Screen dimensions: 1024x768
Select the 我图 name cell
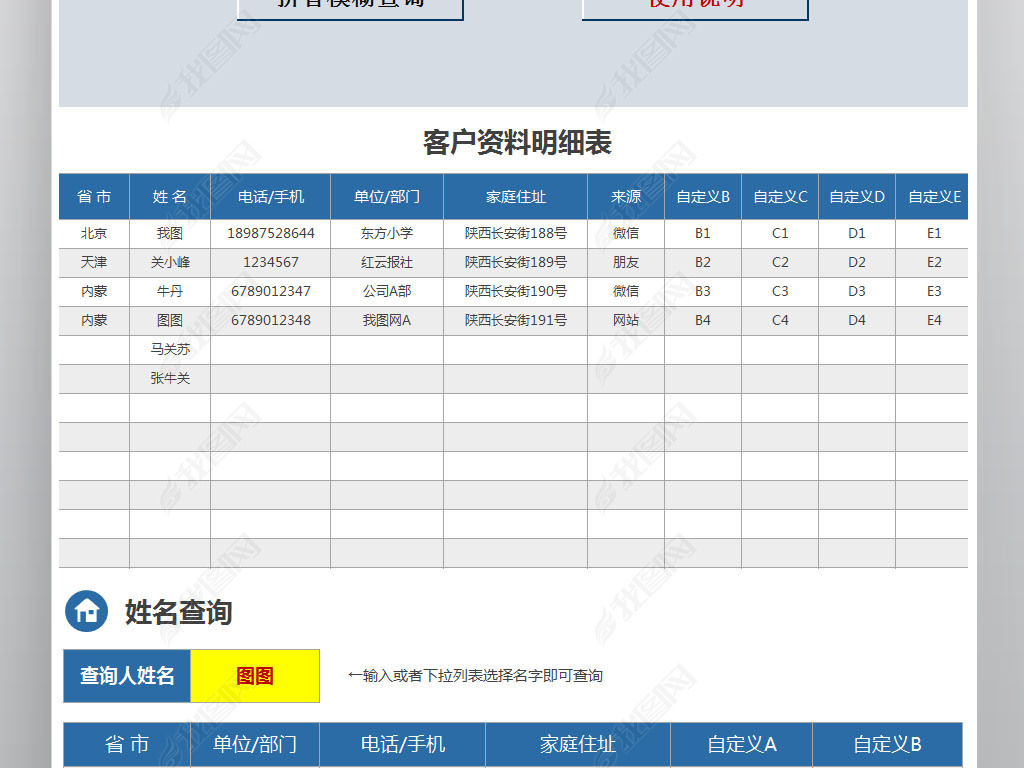170,233
